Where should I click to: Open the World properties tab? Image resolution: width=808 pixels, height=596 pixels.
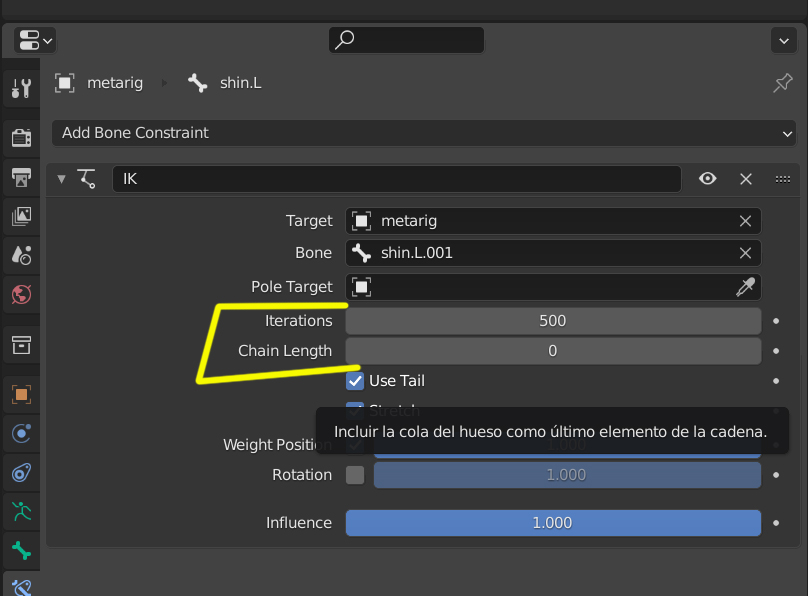[21, 294]
